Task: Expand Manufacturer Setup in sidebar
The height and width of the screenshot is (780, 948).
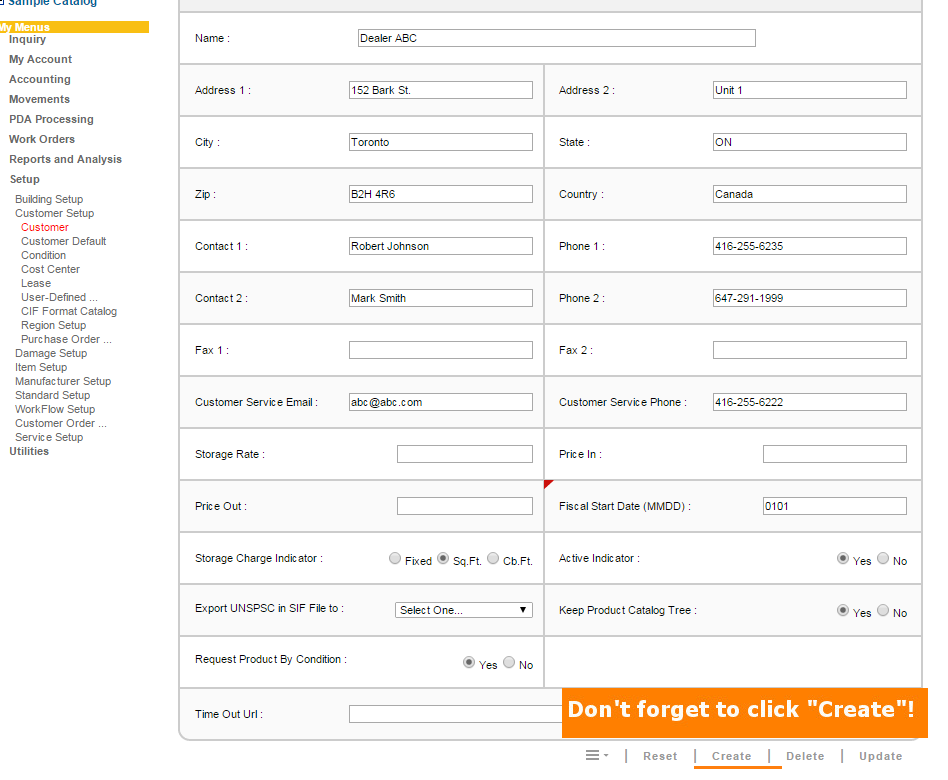Action: point(63,381)
